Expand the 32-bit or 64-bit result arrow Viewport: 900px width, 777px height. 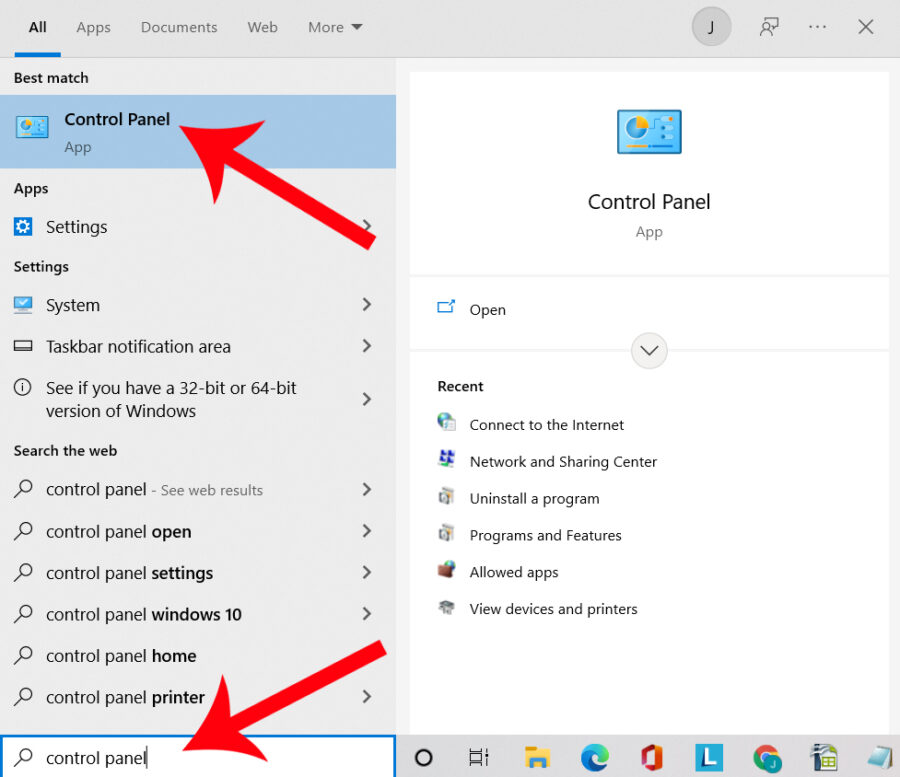[367, 399]
